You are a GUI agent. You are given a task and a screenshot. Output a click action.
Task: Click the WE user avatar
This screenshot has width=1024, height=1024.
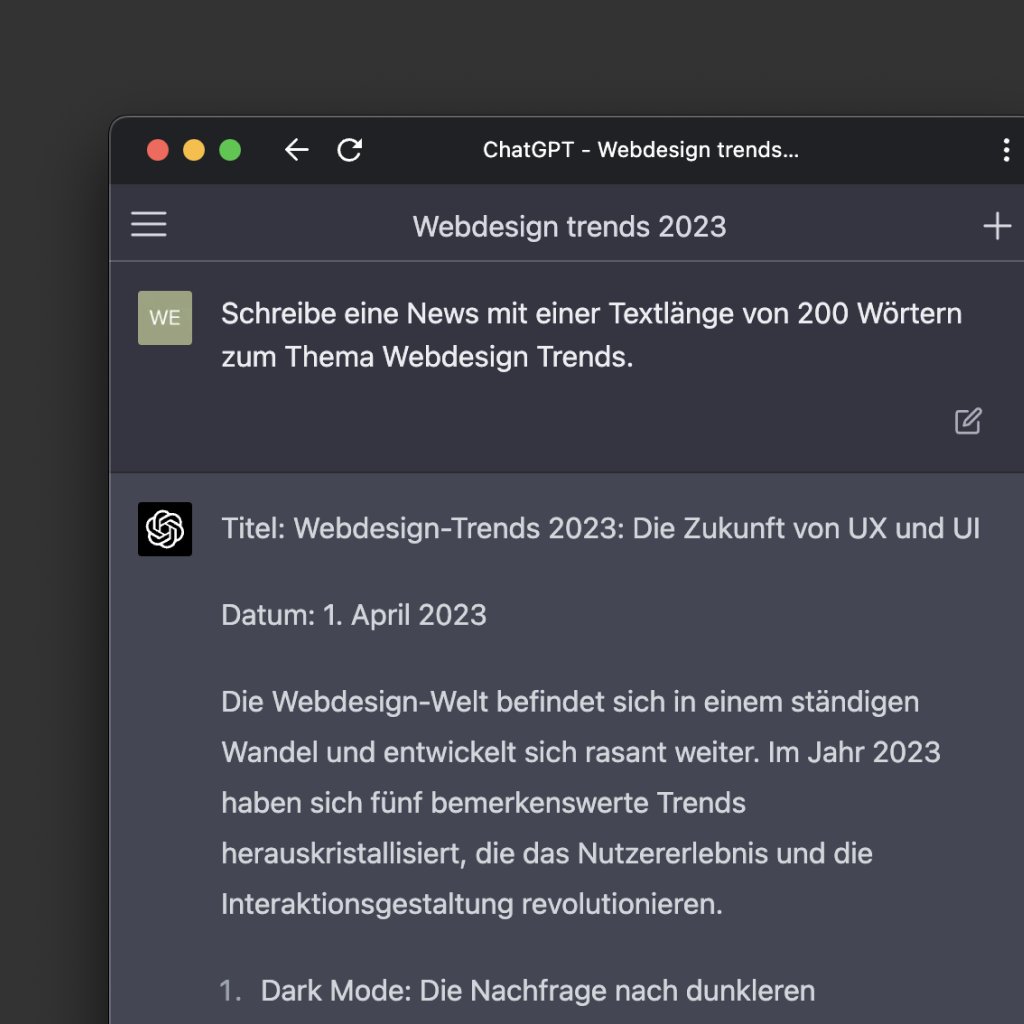click(165, 318)
